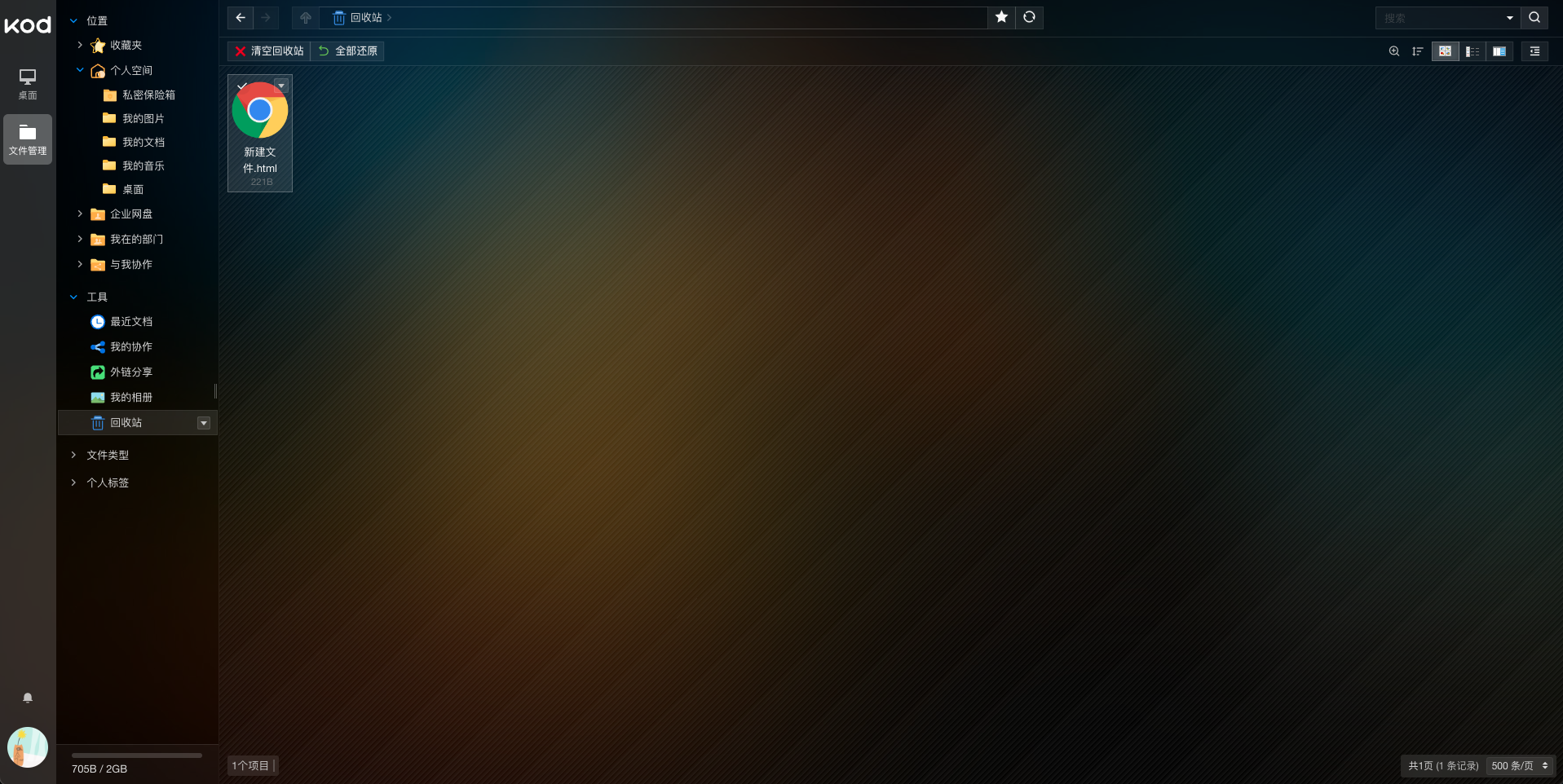Open the sort order icon
This screenshot has height=784, width=1563.
tap(1418, 51)
